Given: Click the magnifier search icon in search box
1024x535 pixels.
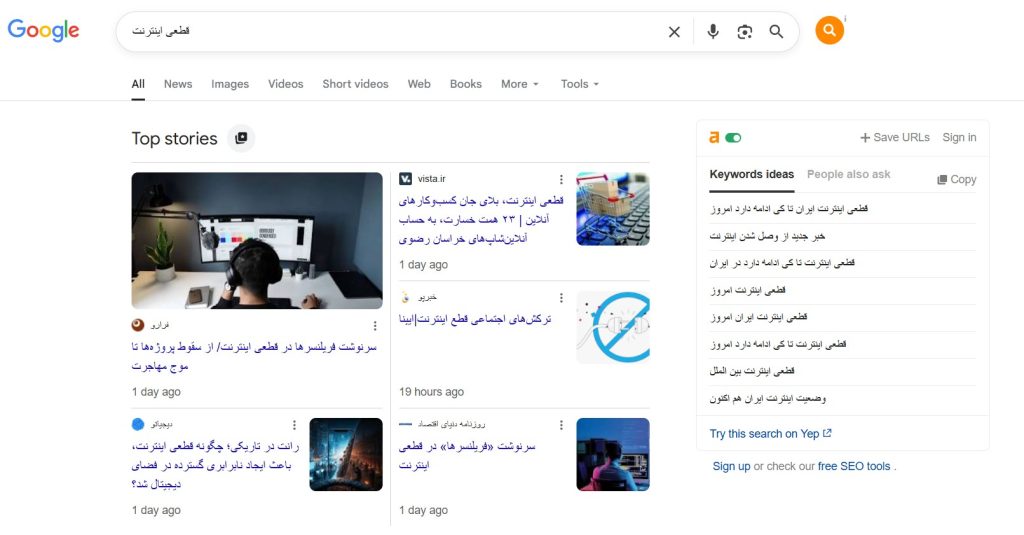Looking at the screenshot, I should (776, 31).
